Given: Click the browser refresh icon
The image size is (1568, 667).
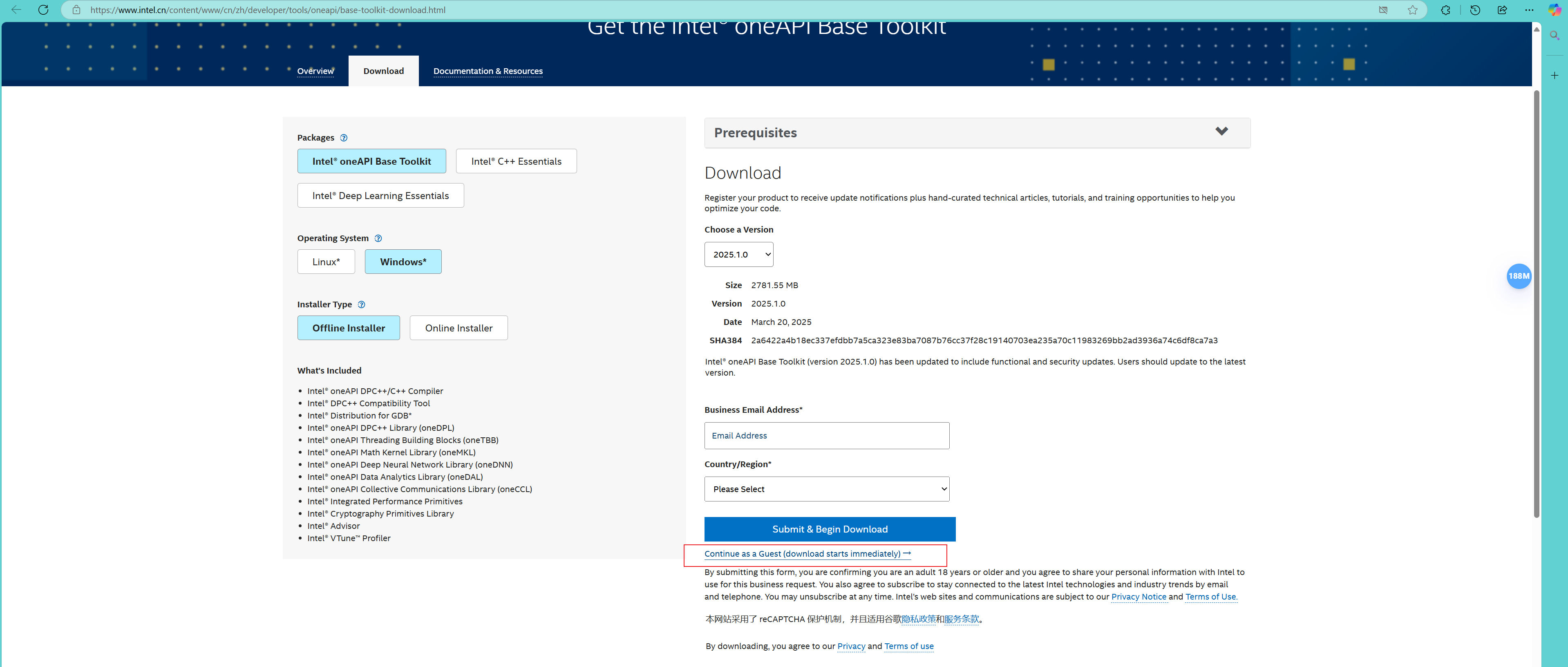Looking at the screenshot, I should point(43,10).
